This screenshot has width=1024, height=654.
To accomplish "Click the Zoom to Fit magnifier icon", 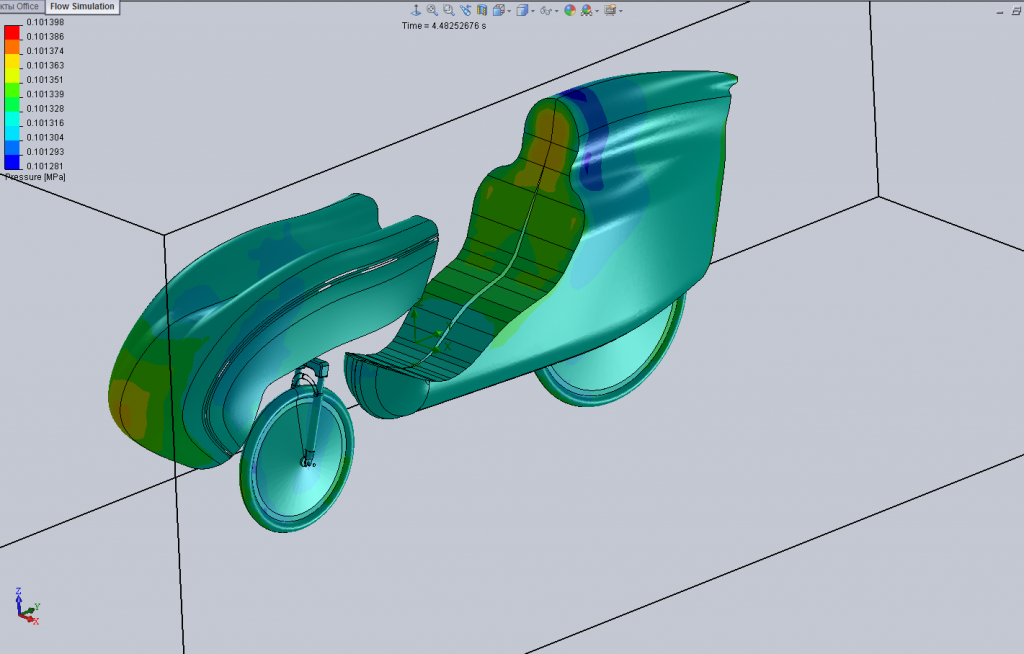I will pyautogui.click(x=432, y=10).
